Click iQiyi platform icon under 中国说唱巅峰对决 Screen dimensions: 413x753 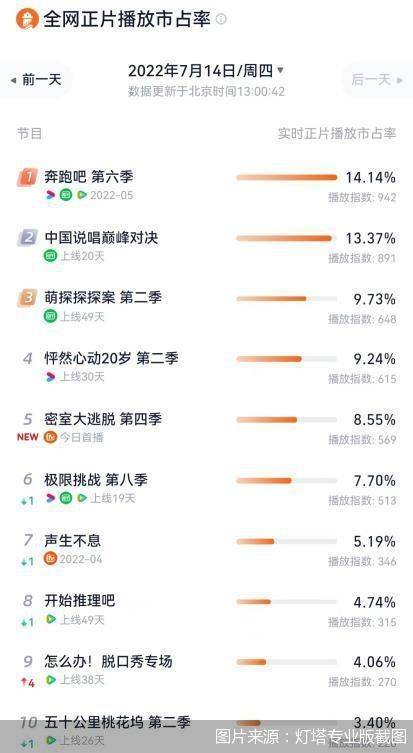coord(50,256)
